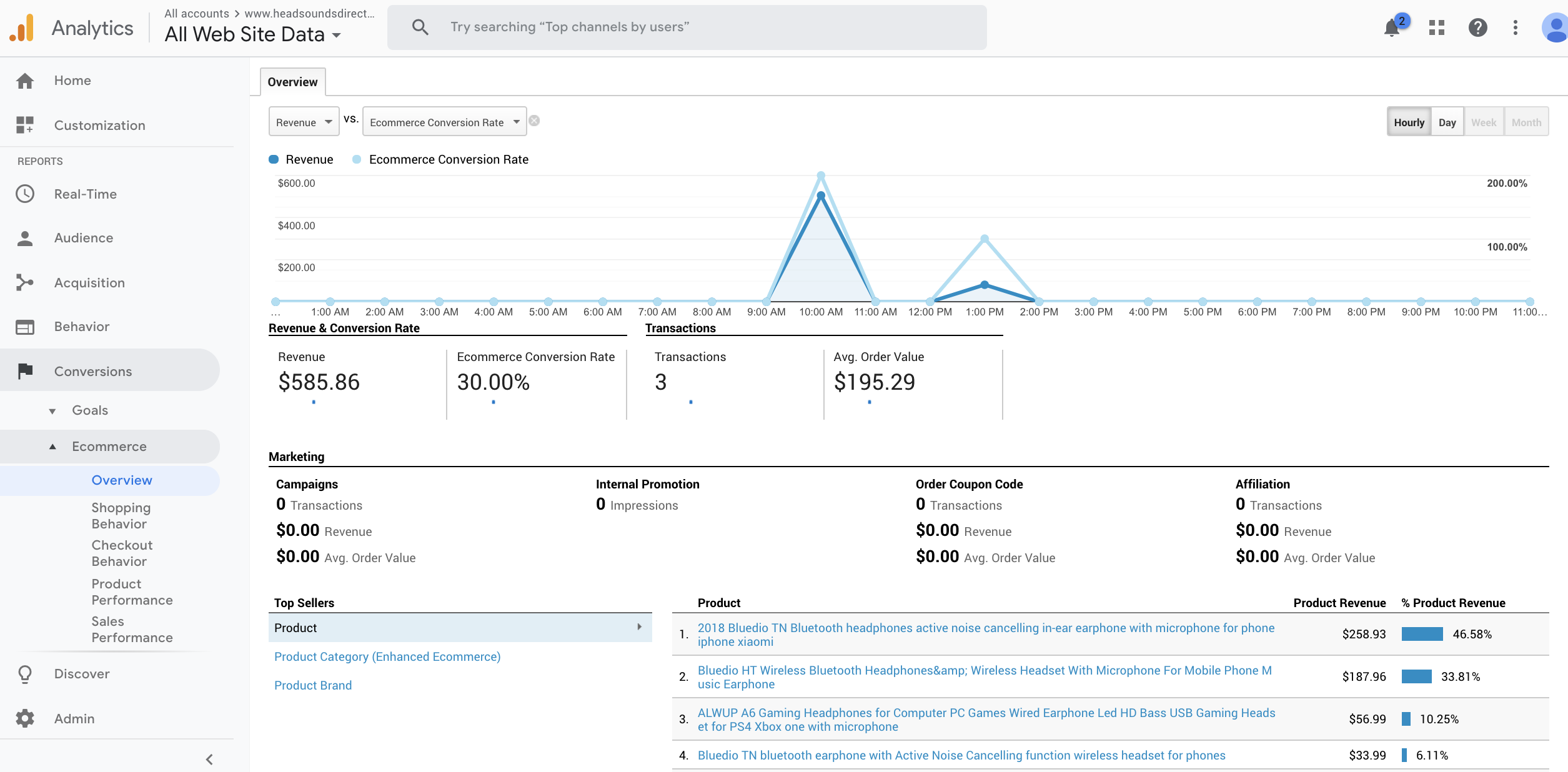This screenshot has height=772, width=1568.
Task: Click the search magnifier icon
Action: click(420, 27)
